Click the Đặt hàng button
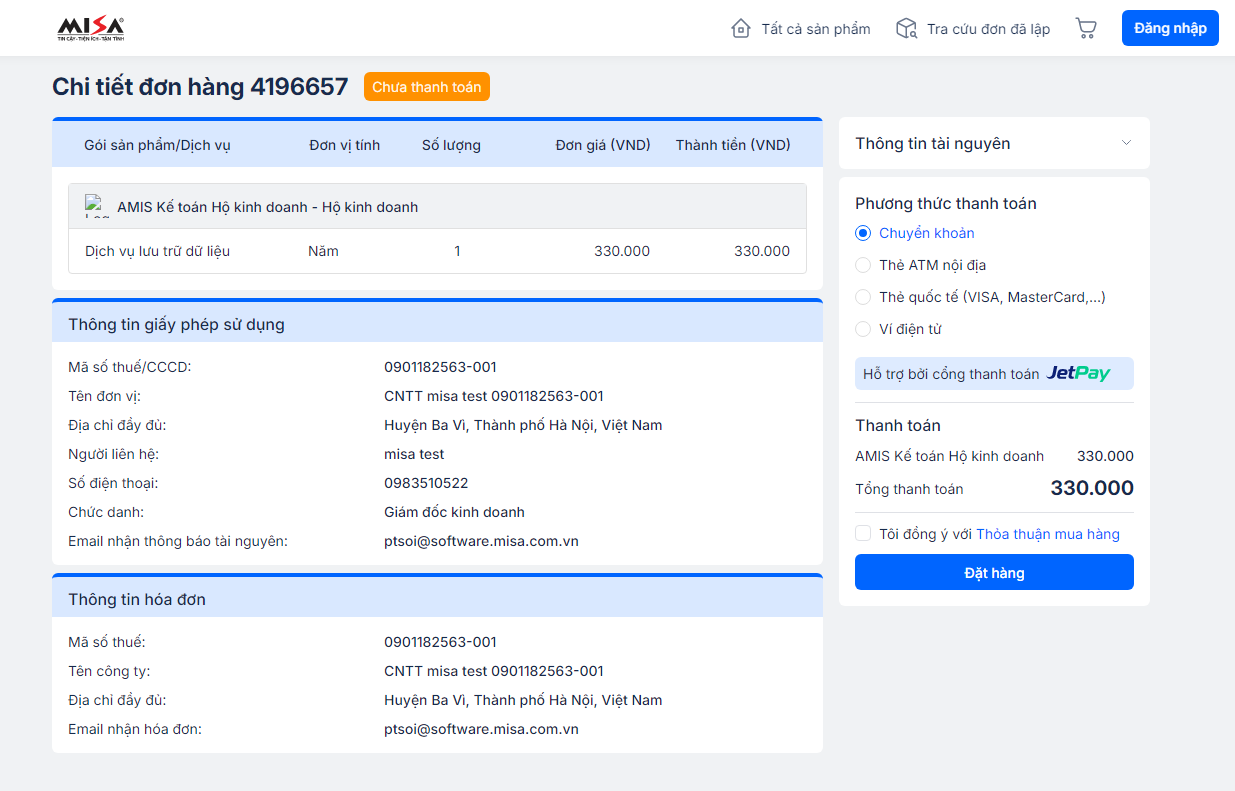1235x791 pixels. coord(994,572)
